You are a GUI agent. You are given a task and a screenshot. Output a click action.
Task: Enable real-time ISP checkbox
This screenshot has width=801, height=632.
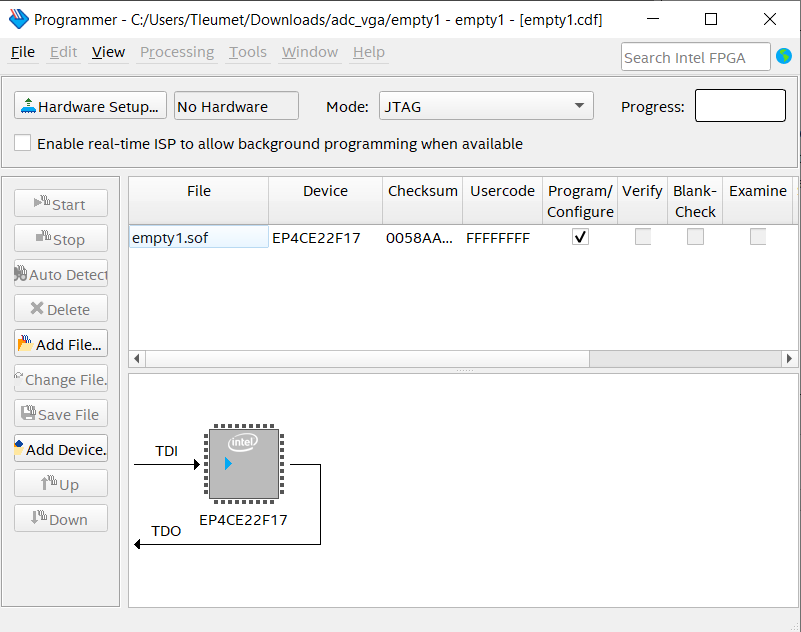(x=22, y=143)
